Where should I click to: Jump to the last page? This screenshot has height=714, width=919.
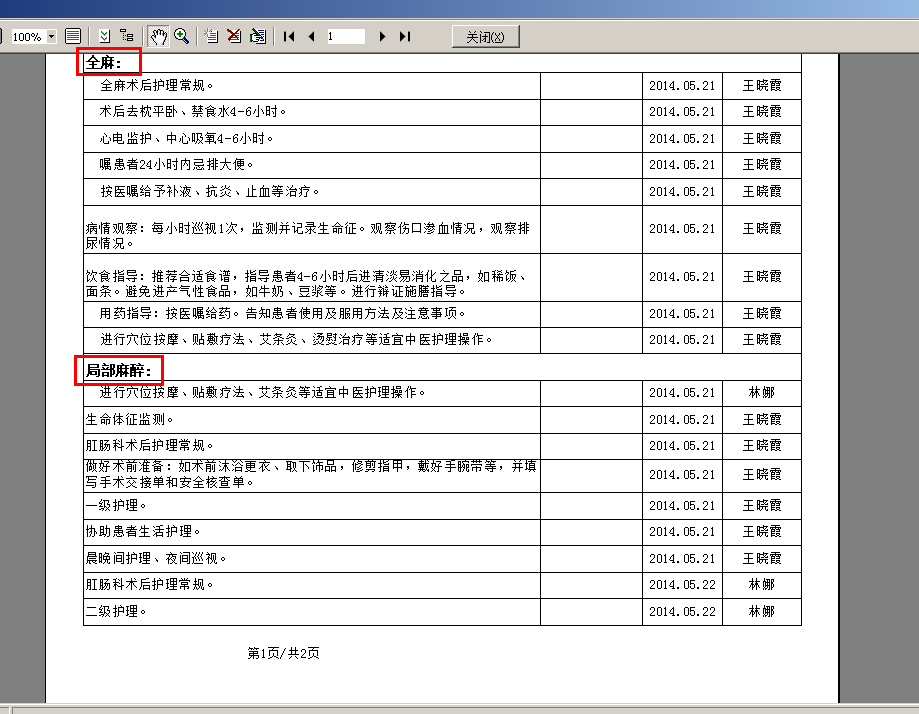405,36
